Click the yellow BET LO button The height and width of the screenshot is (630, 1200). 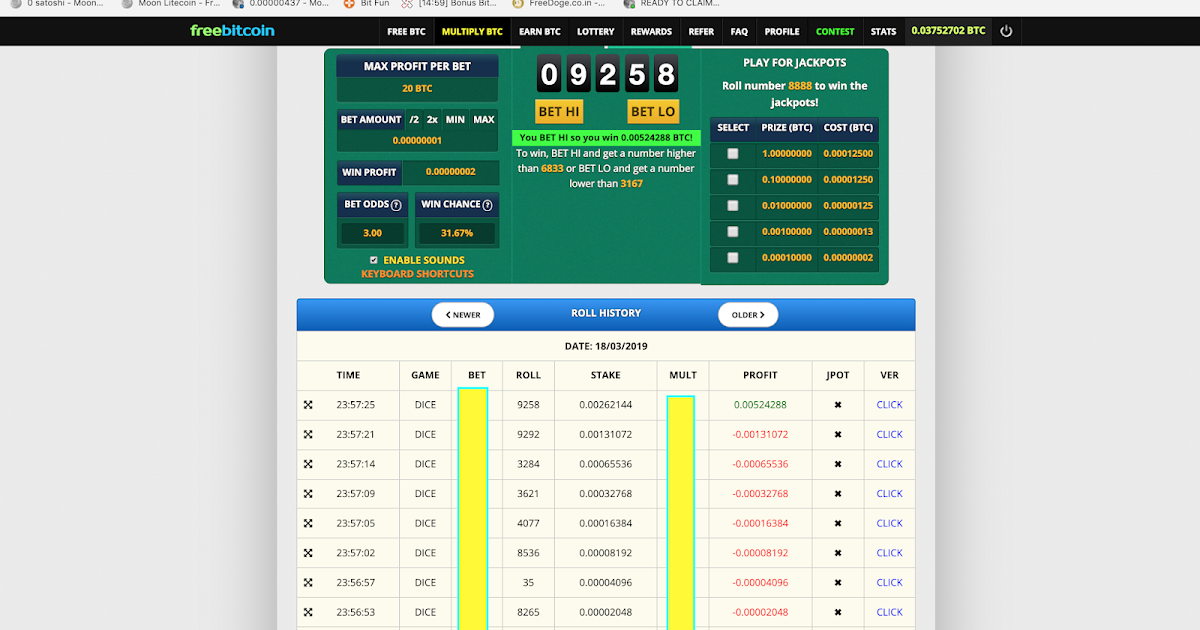coord(653,112)
